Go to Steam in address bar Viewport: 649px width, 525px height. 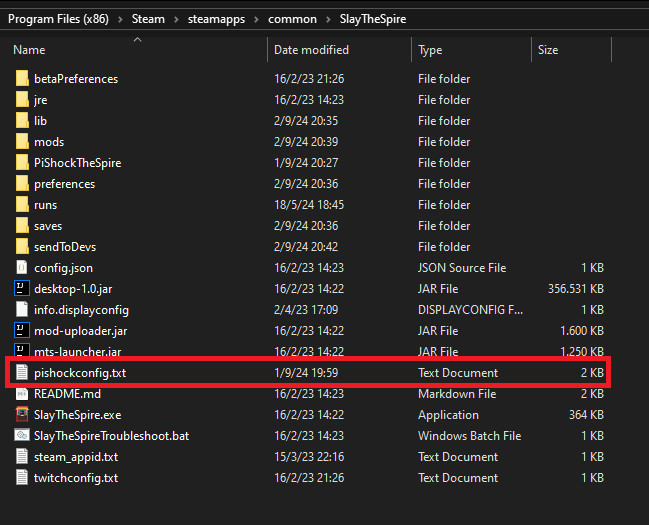[148, 19]
